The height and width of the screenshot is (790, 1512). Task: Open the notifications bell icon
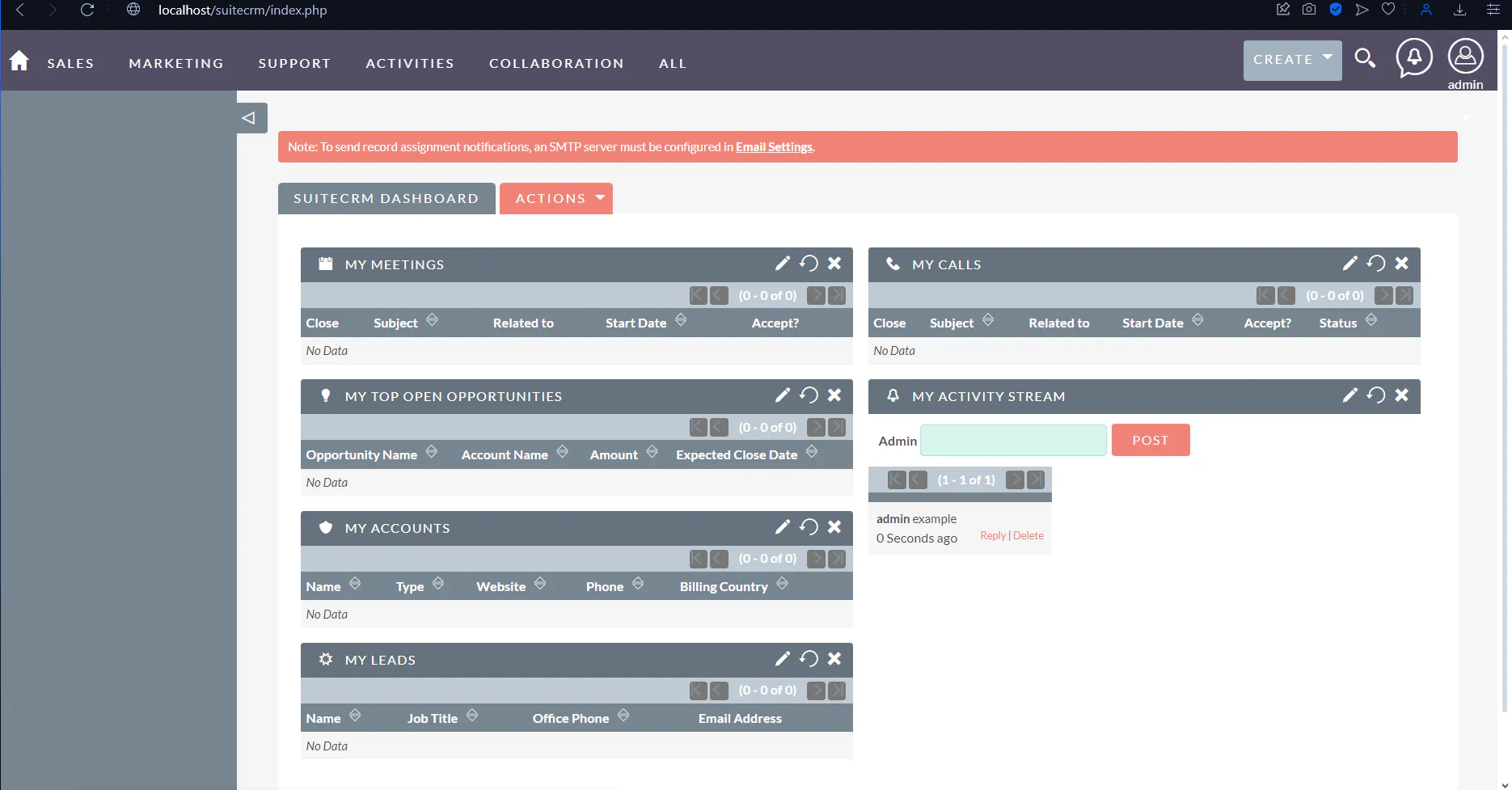[x=1413, y=58]
